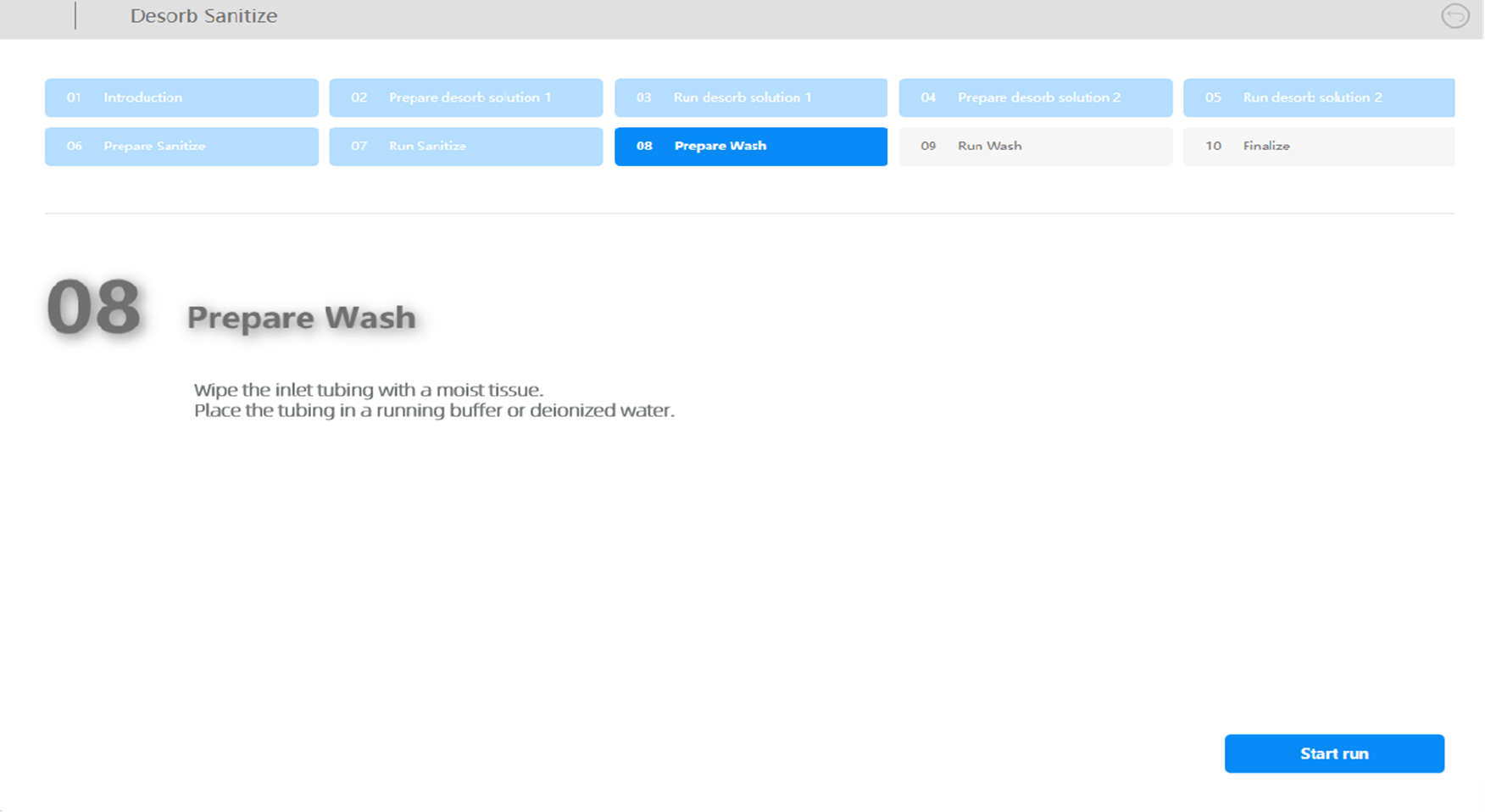Click the back arrow icon in header

pyautogui.click(x=1454, y=16)
